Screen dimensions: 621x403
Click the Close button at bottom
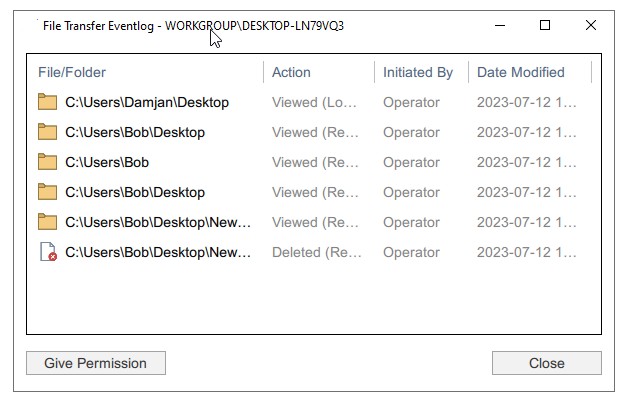(546, 363)
